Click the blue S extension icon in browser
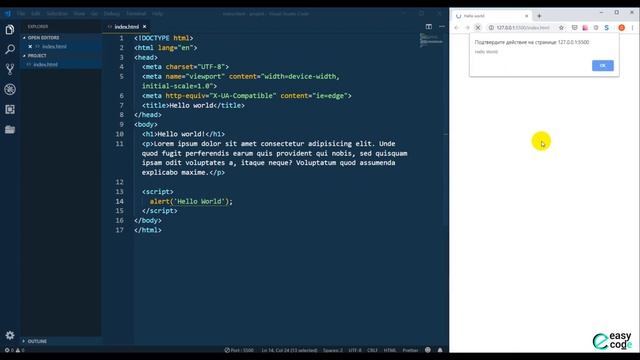 click(607, 28)
